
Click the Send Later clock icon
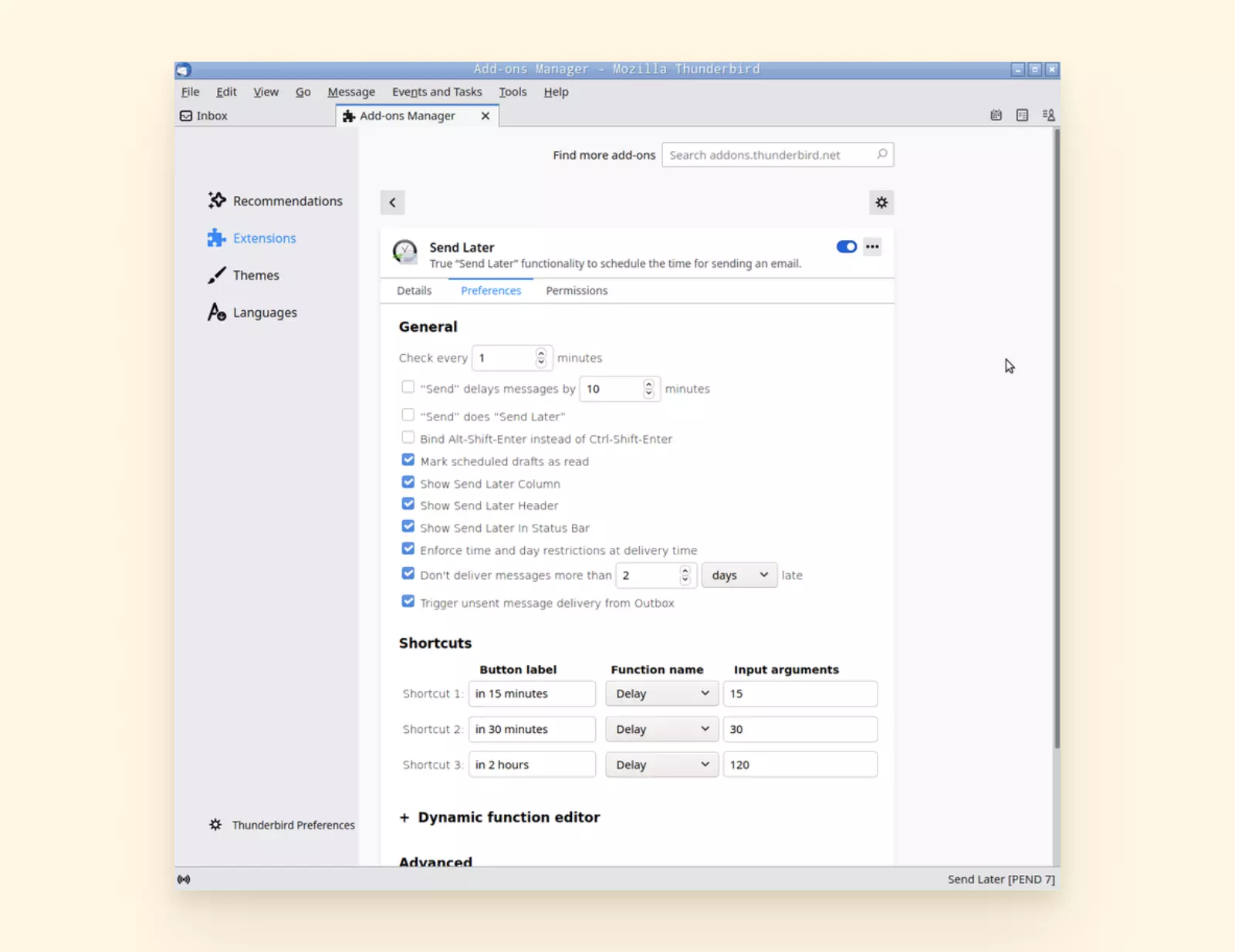(405, 252)
